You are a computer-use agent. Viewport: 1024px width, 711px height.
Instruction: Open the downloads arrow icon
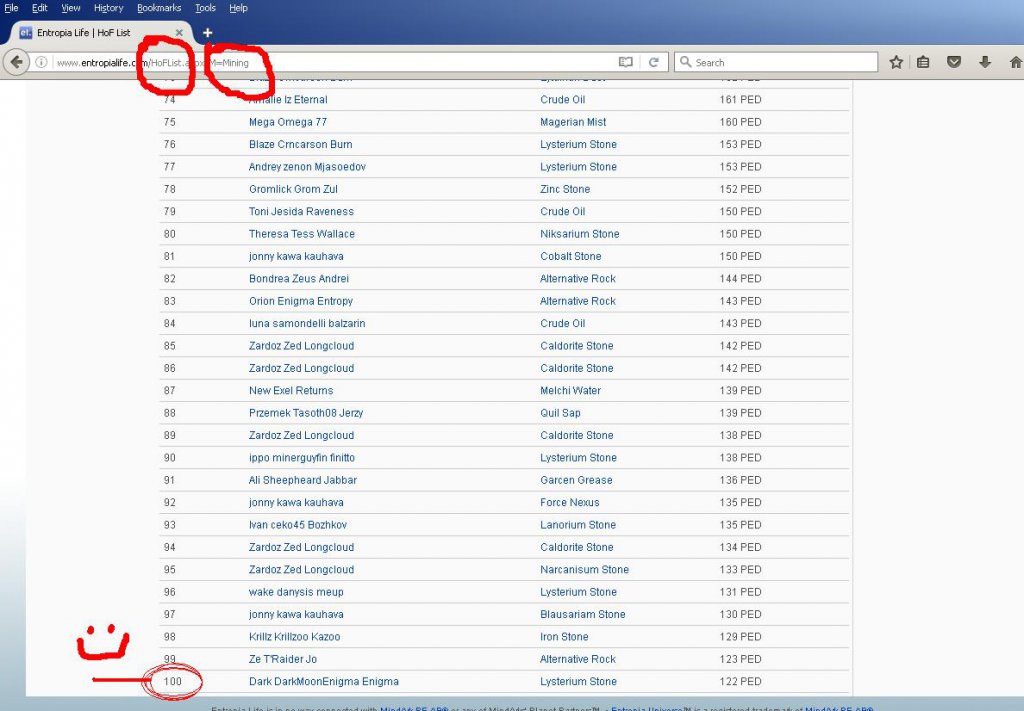[985, 62]
